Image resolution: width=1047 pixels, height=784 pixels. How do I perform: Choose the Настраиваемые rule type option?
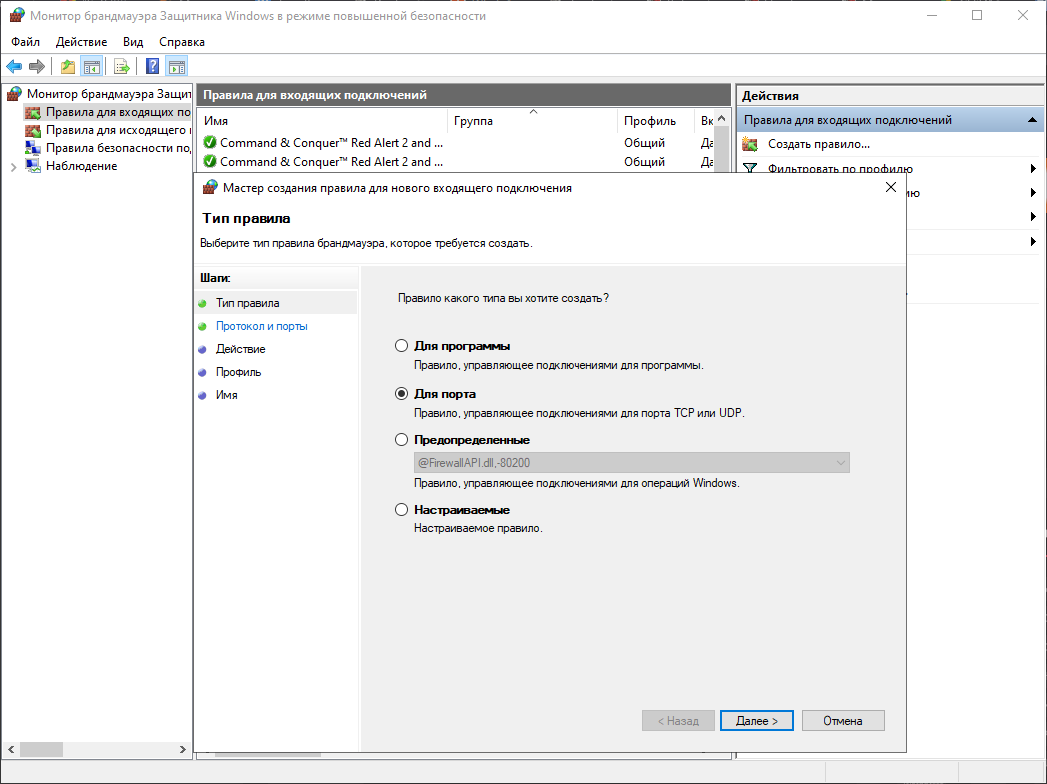402,510
